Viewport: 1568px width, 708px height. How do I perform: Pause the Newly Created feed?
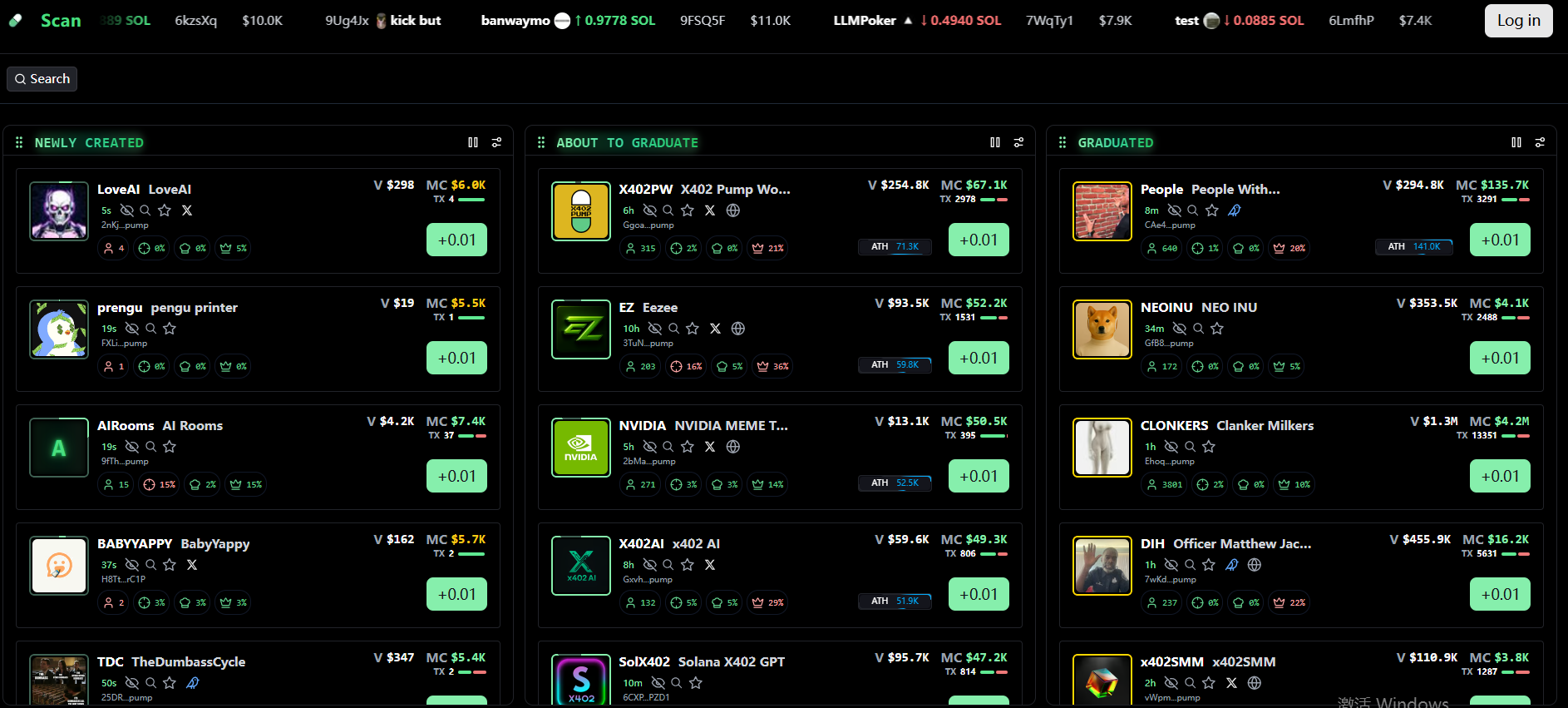click(473, 142)
